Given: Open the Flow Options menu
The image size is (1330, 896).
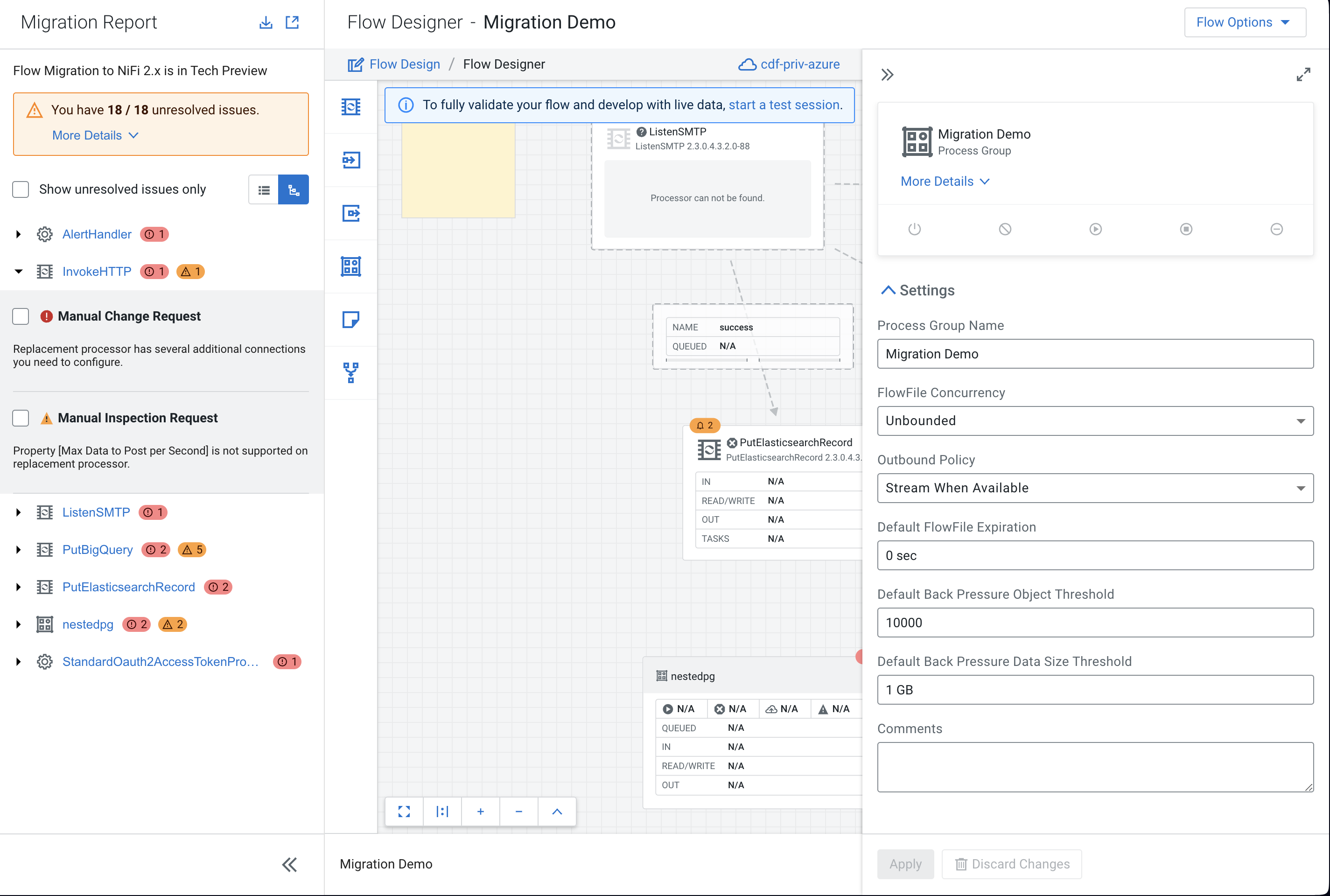Looking at the screenshot, I should [1244, 22].
